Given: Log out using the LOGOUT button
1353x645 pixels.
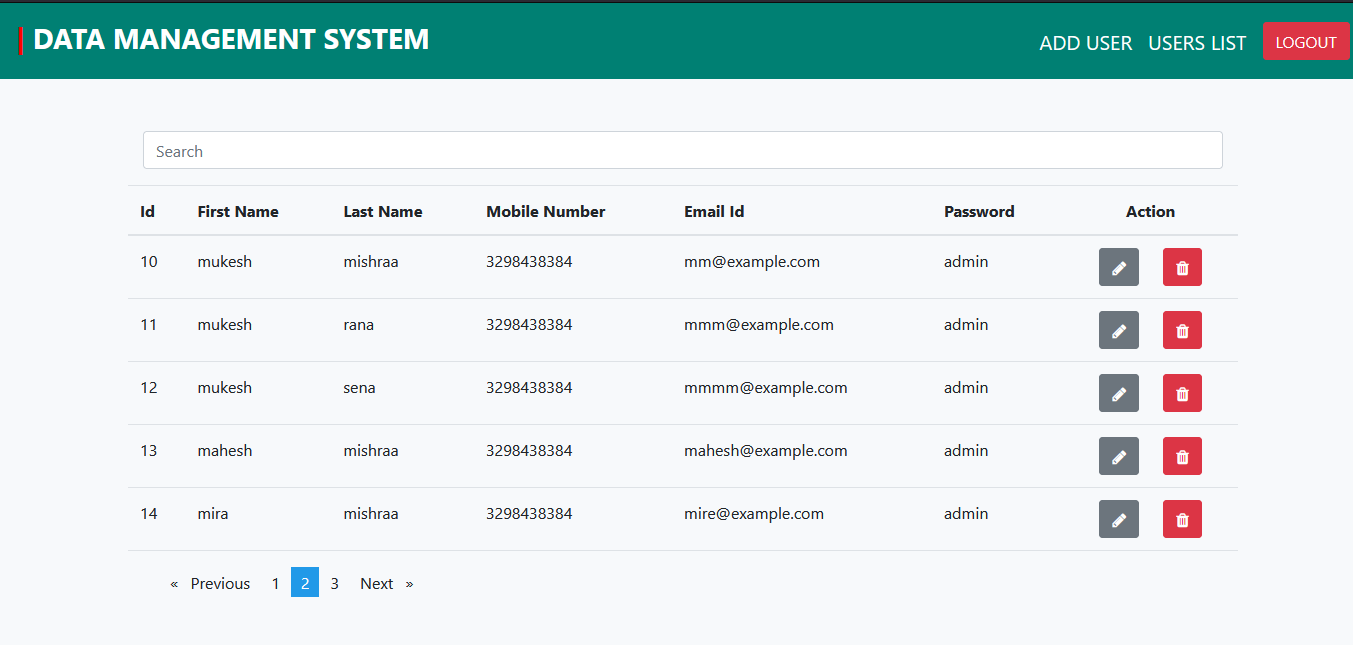Looking at the screenshot, I should tap(1306, 41).
